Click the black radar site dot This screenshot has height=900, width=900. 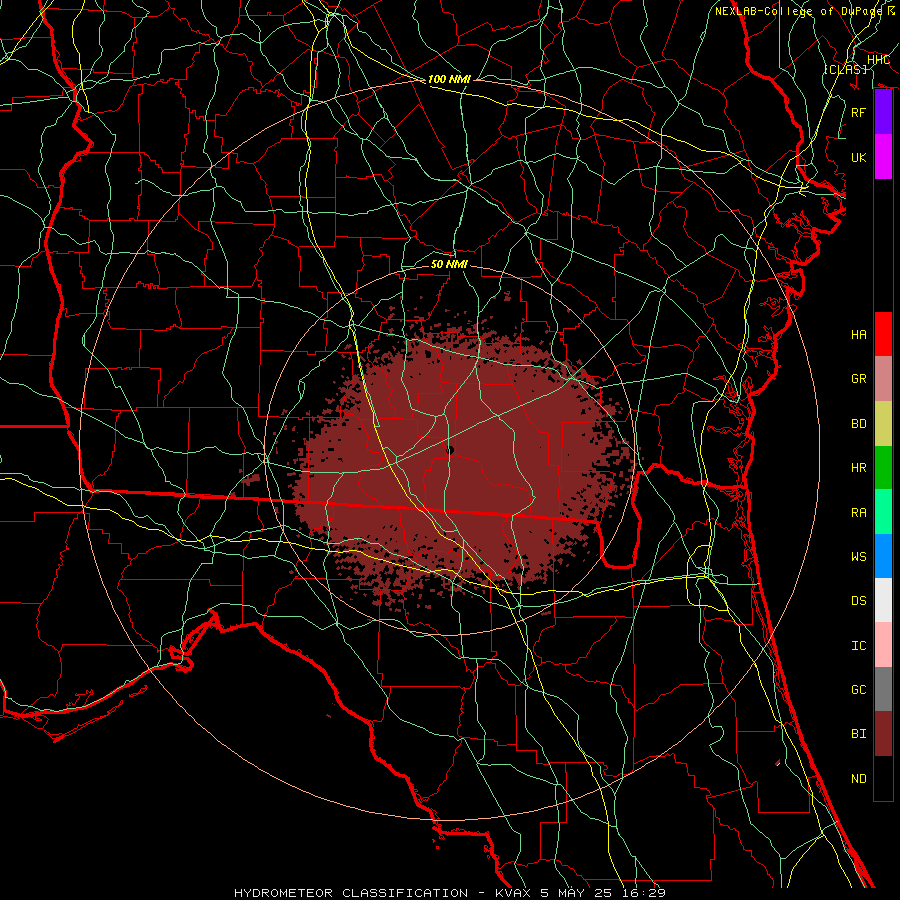tap(450, 451)
